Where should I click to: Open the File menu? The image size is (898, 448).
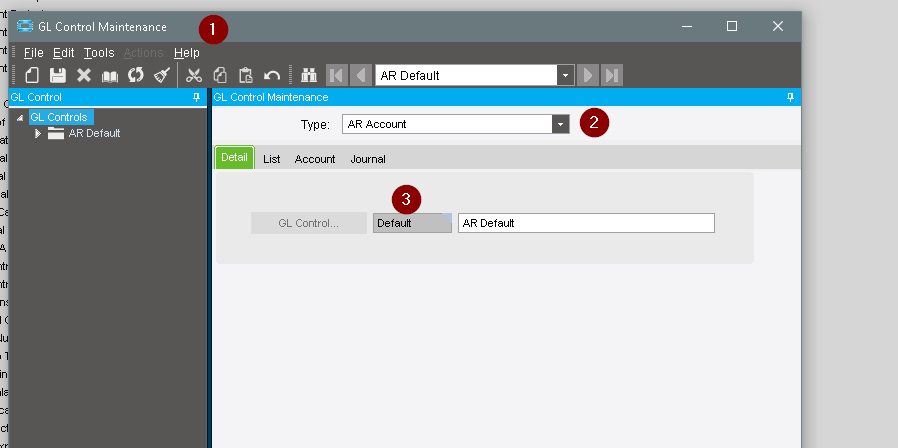click(x=33, y=53)
